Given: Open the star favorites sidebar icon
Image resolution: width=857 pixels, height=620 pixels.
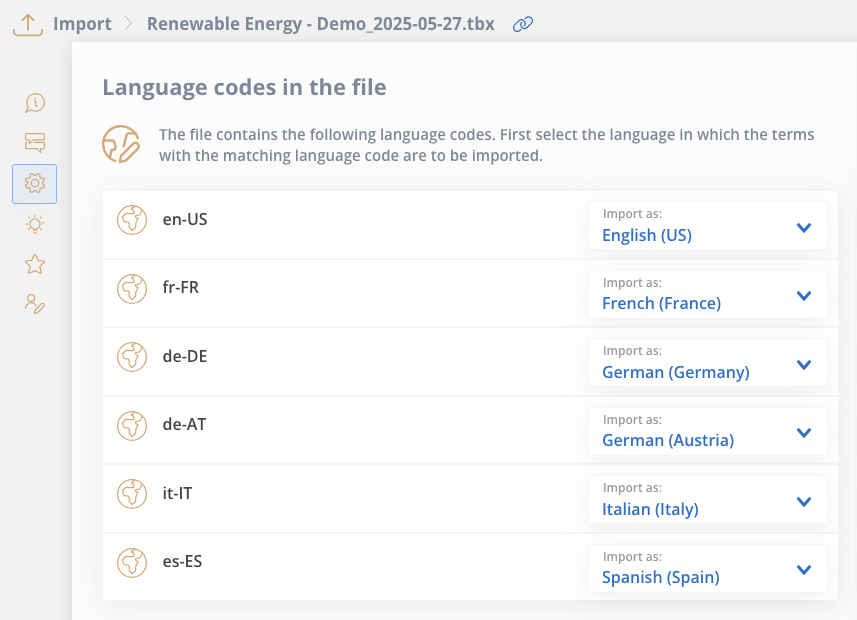Looking at the screenshot, I should [34, 265].
